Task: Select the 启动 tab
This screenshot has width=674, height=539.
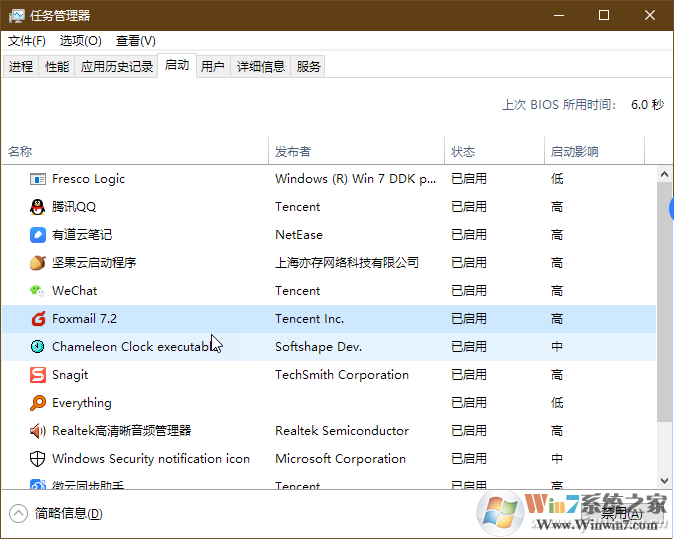Action: pos(177,65)
